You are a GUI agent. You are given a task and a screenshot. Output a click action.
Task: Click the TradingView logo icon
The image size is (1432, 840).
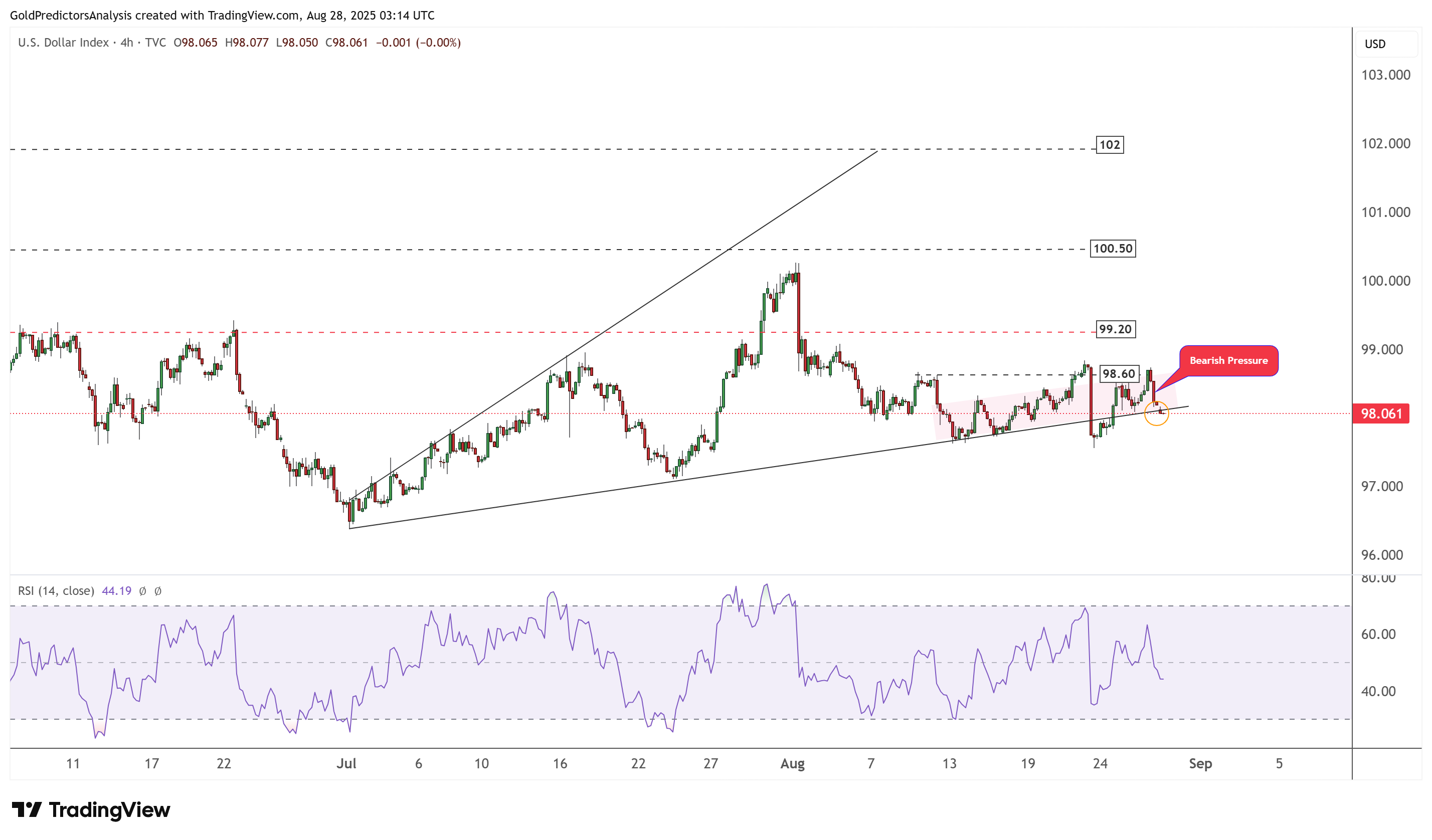(x=26, y=809)
